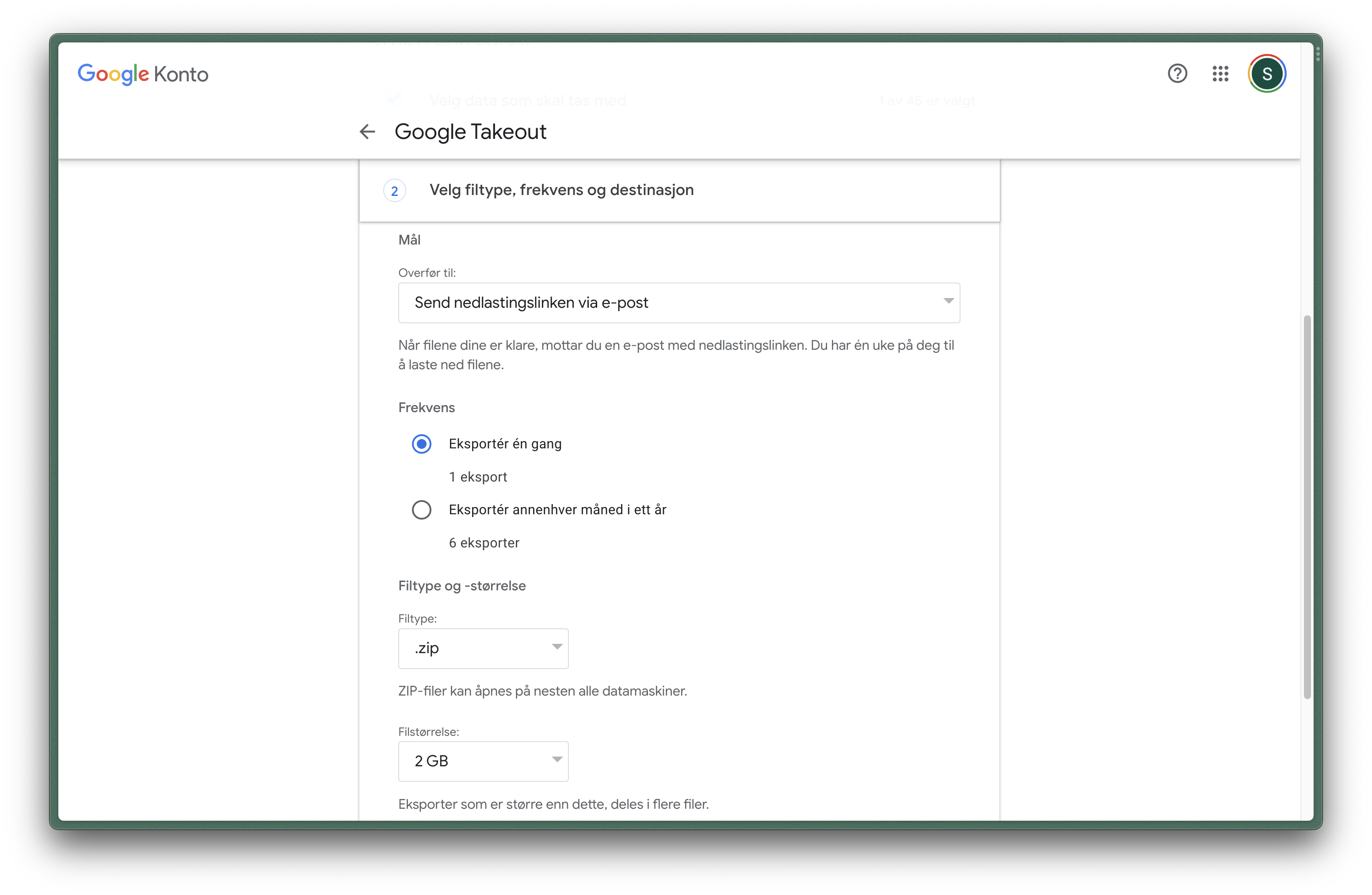Viewport: 1372px width, 895px height.
Task: Click the Når filene dine er klare description
Action: tap(677, 355)
